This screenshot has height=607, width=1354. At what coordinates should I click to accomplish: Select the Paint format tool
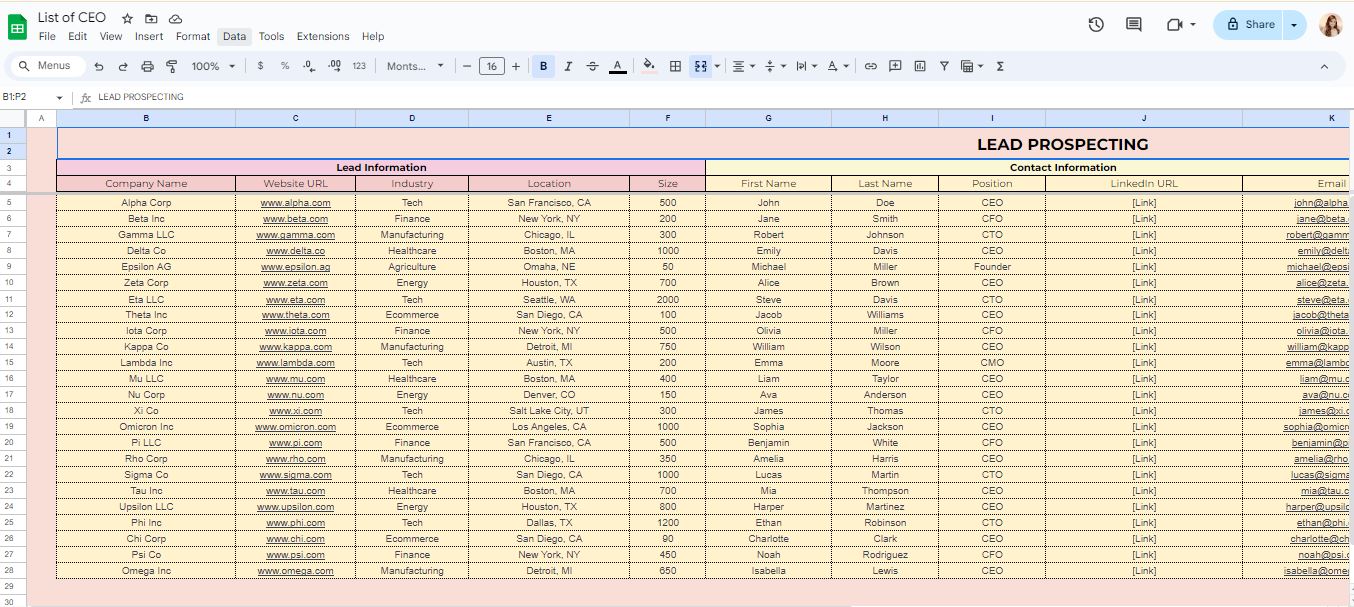coord(171,66)
